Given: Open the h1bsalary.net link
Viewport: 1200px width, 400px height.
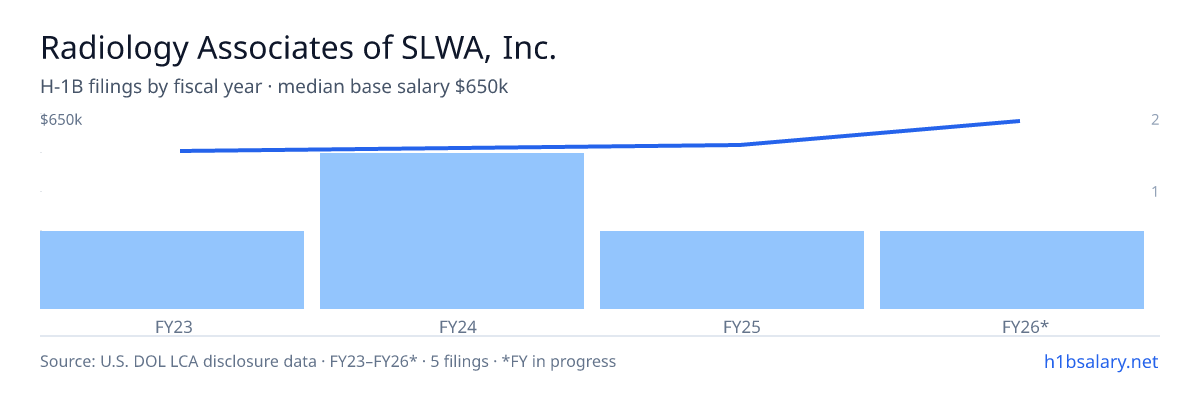Looking at the screenshot, I should pos(1100,361).
